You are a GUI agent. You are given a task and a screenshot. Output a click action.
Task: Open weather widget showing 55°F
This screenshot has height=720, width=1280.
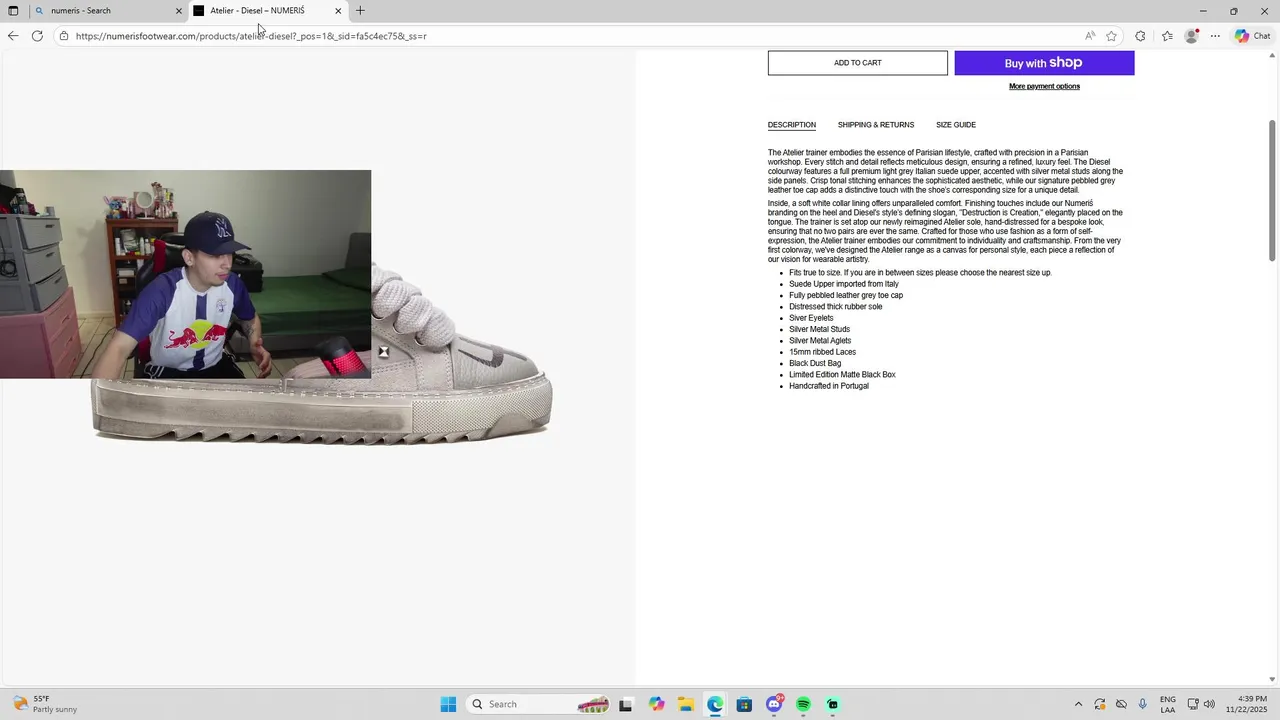(x=45, y=704)
